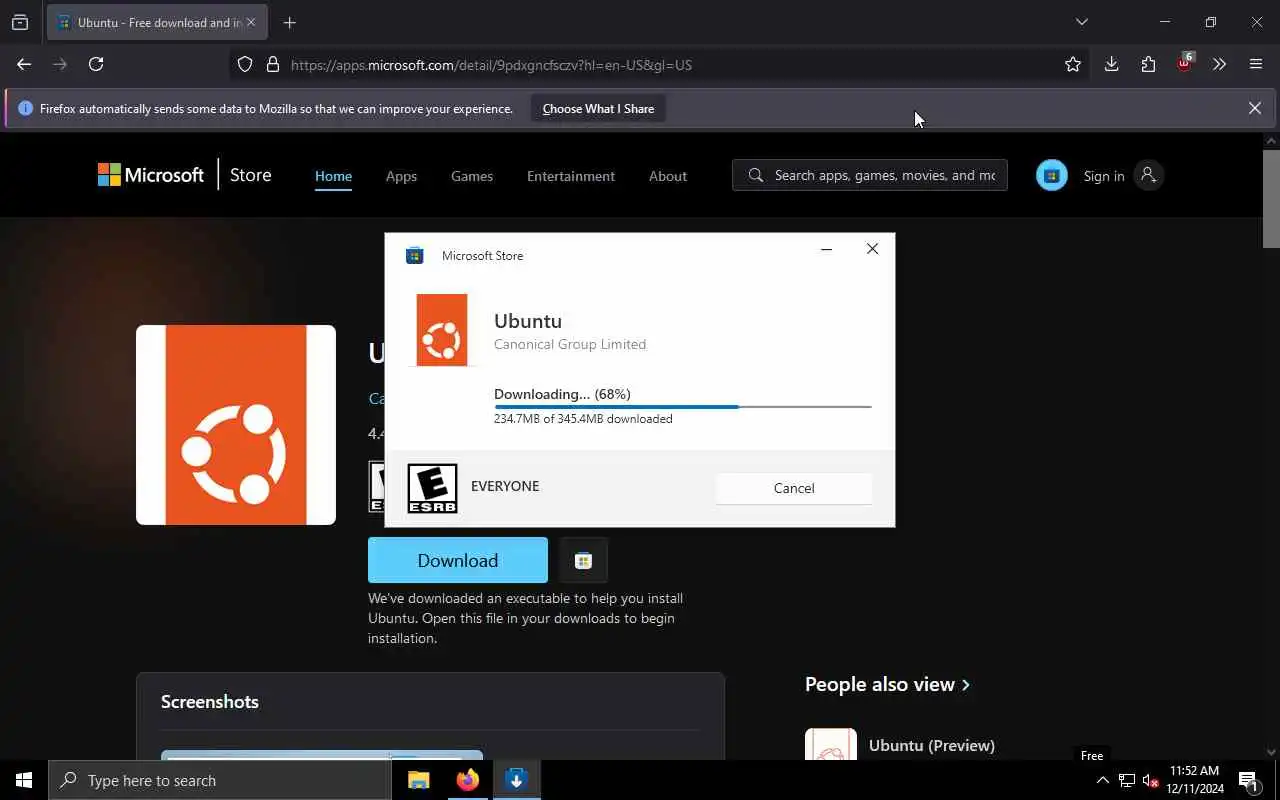Click the network tray icon
The width and height of the screenshot is (1280, 800).
pos(1127,781)
